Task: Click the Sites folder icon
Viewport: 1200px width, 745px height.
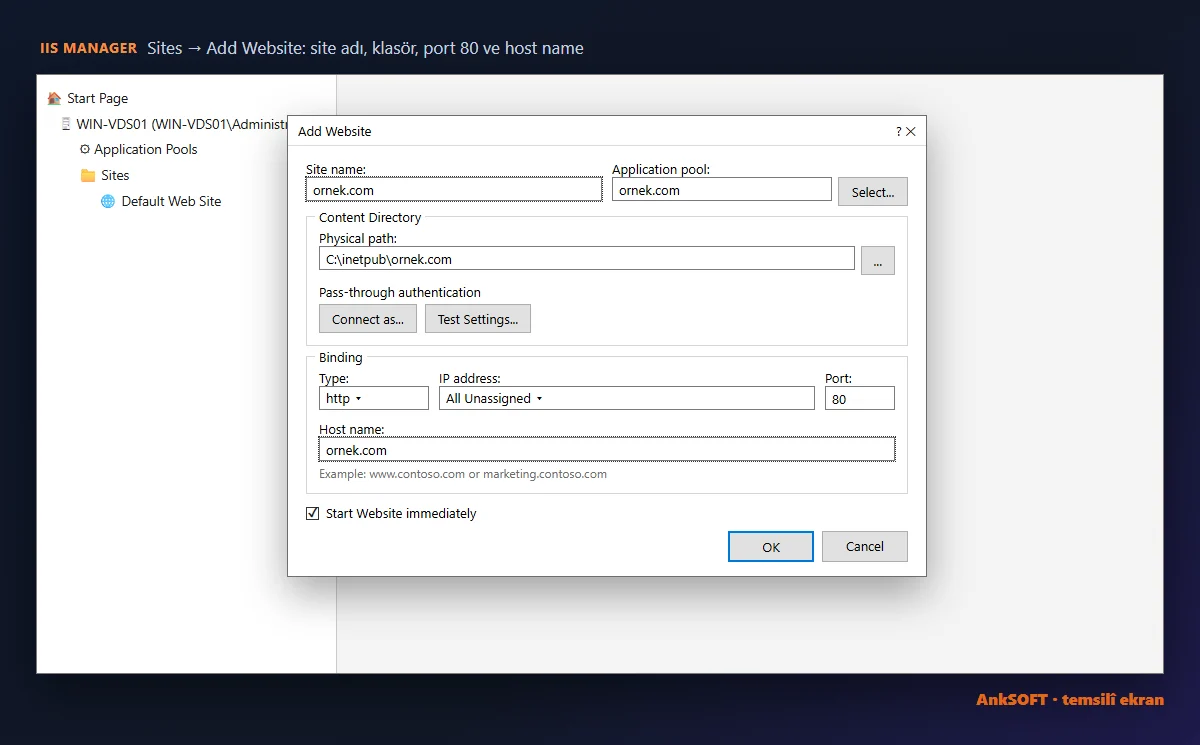Action: click(88, 175)
